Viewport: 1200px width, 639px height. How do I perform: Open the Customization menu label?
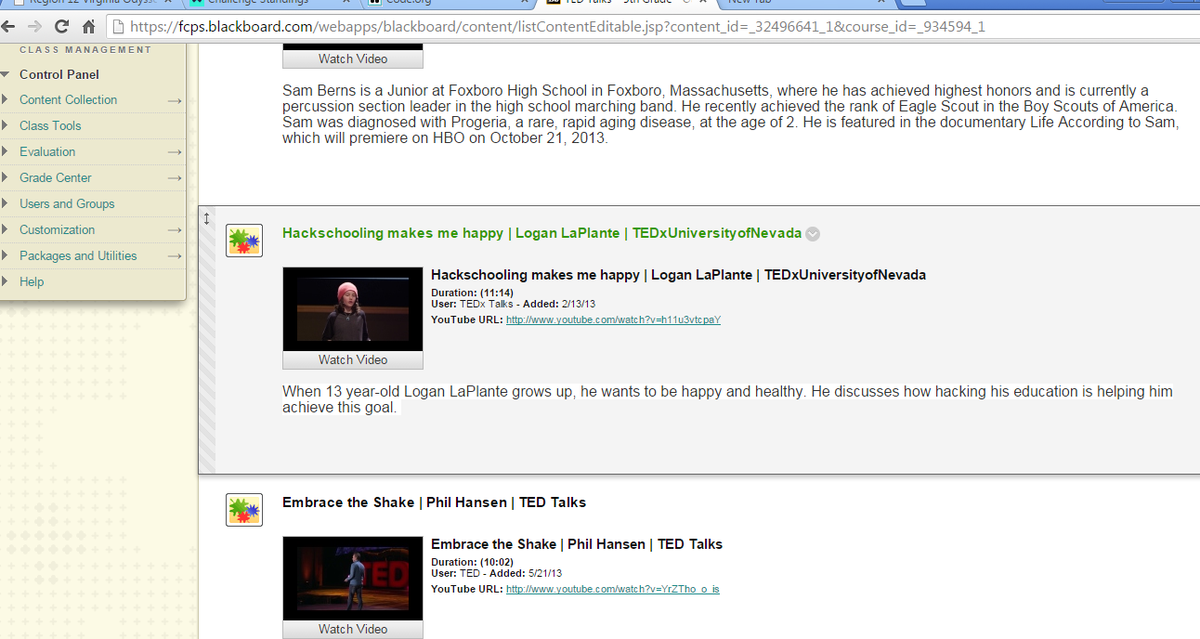click(58, 230)
